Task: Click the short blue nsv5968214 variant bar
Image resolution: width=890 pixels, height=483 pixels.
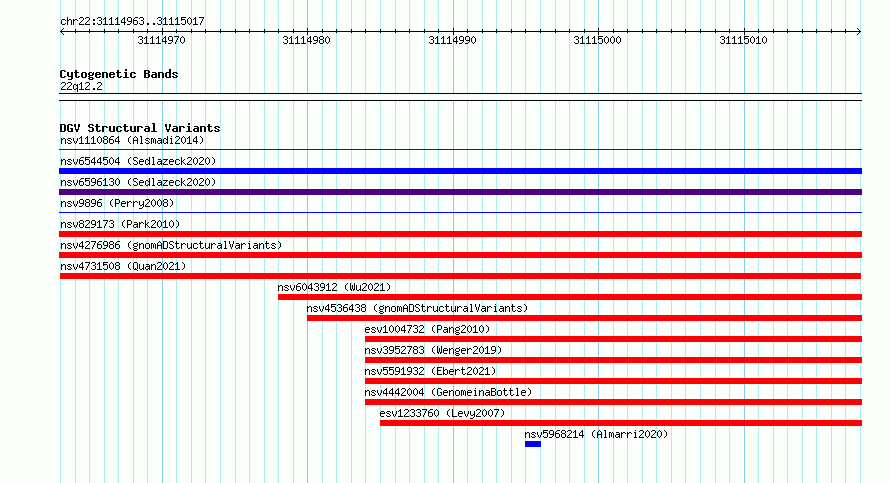Action: coord(533,444)
